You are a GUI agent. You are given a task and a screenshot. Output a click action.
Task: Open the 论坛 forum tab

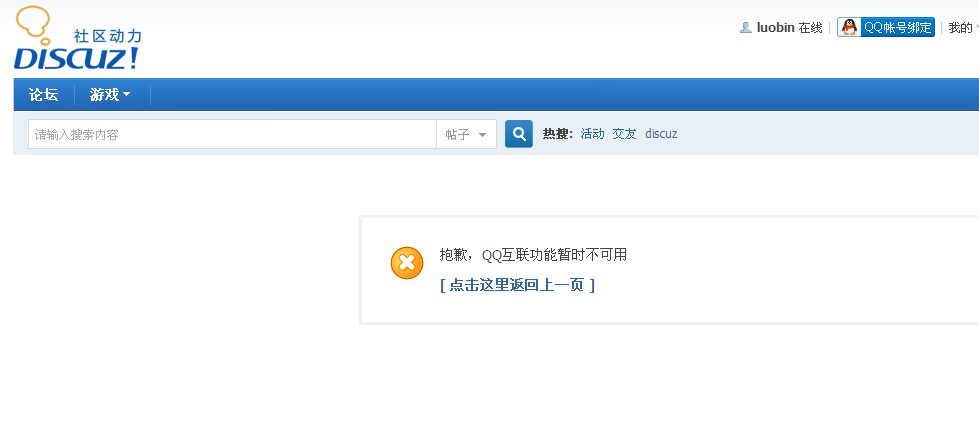[x=44, y=95]
